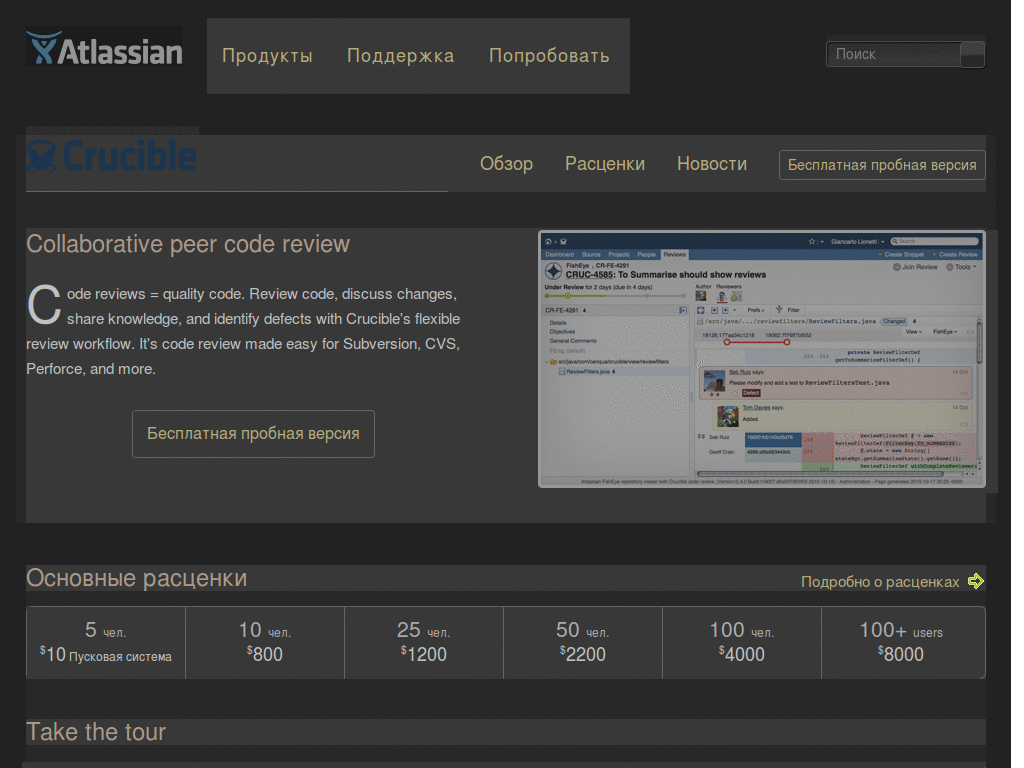This screenshot has height=768, width=1024.
Task: Select the 10 чел. $800 pricing tier
Action: (265, 643)
